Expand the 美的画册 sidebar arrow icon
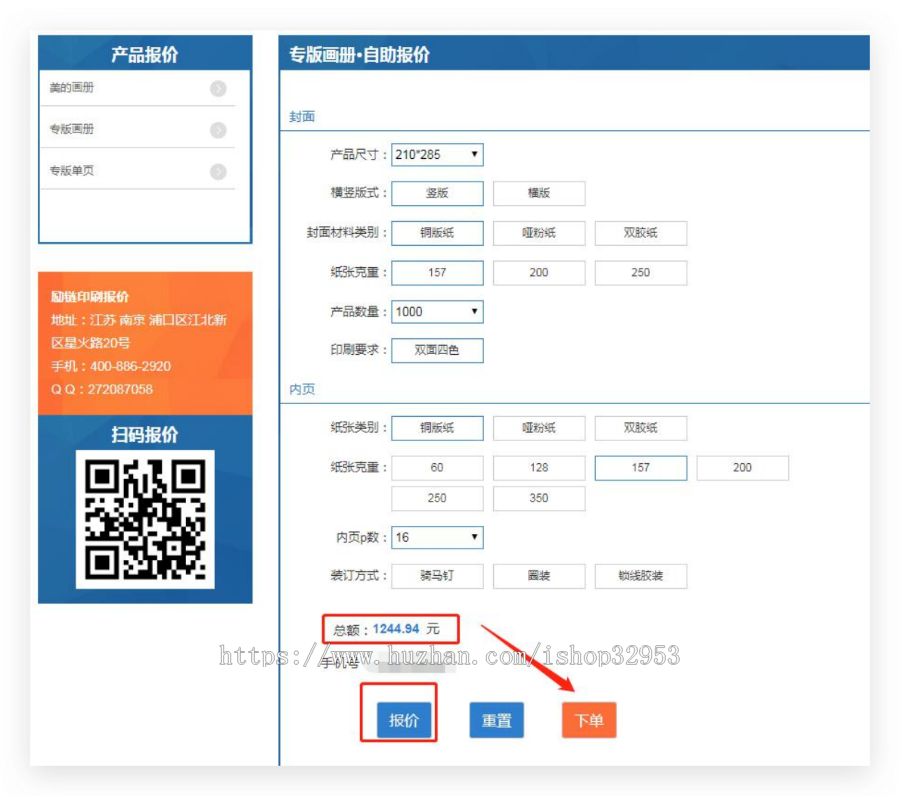 click(x=218, y=88)
